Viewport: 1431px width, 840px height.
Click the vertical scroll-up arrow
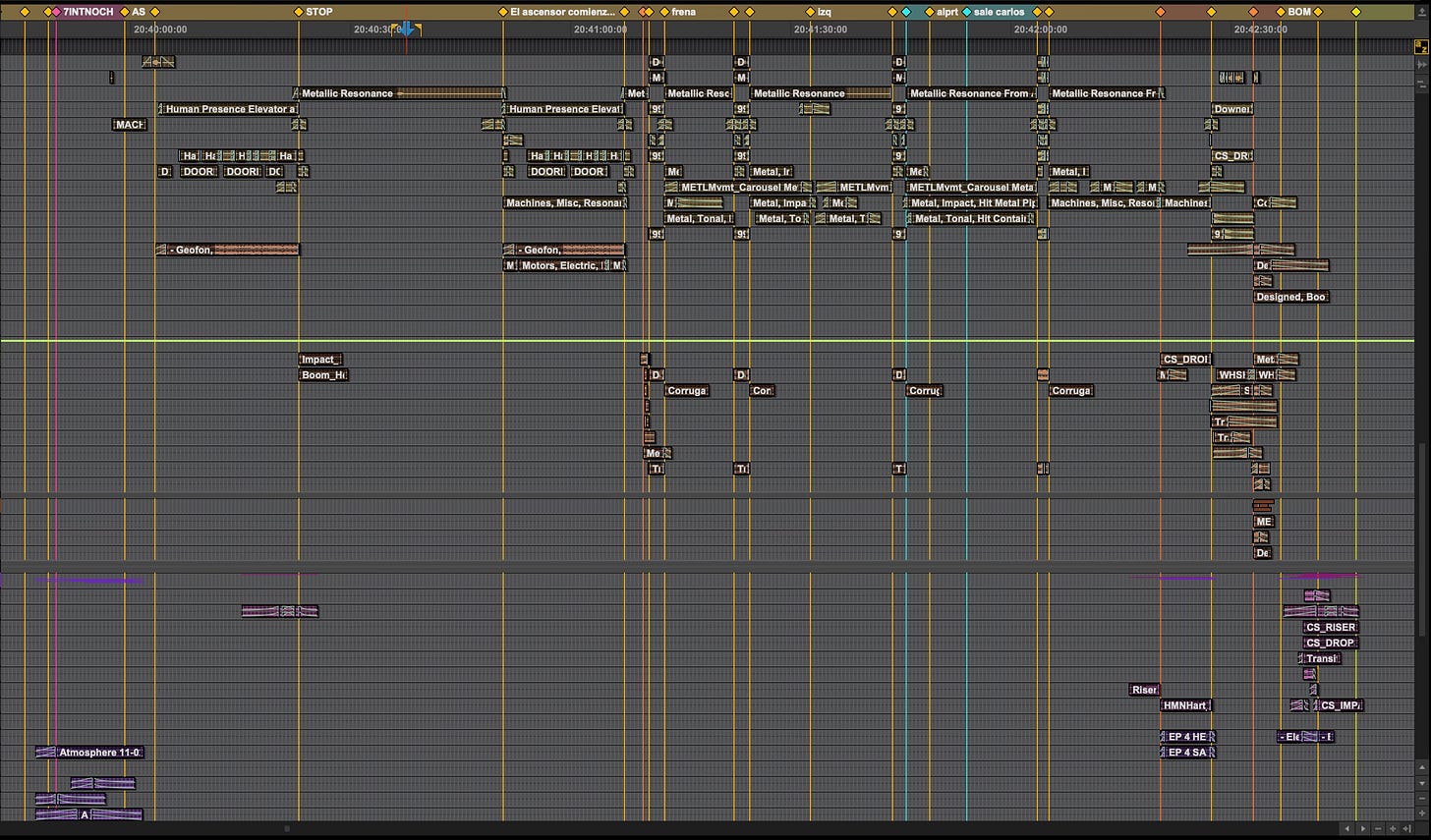[x=1421, y=767]
